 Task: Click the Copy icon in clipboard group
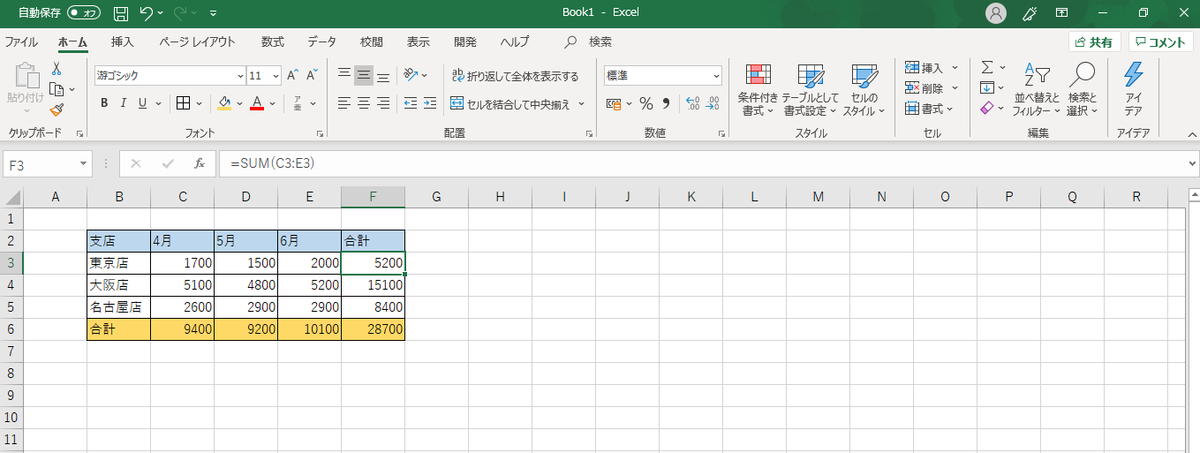tap(56, 89)
